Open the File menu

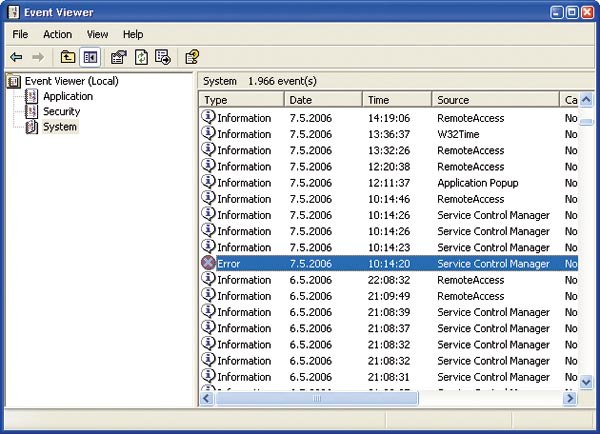click(x=20, y=34)
